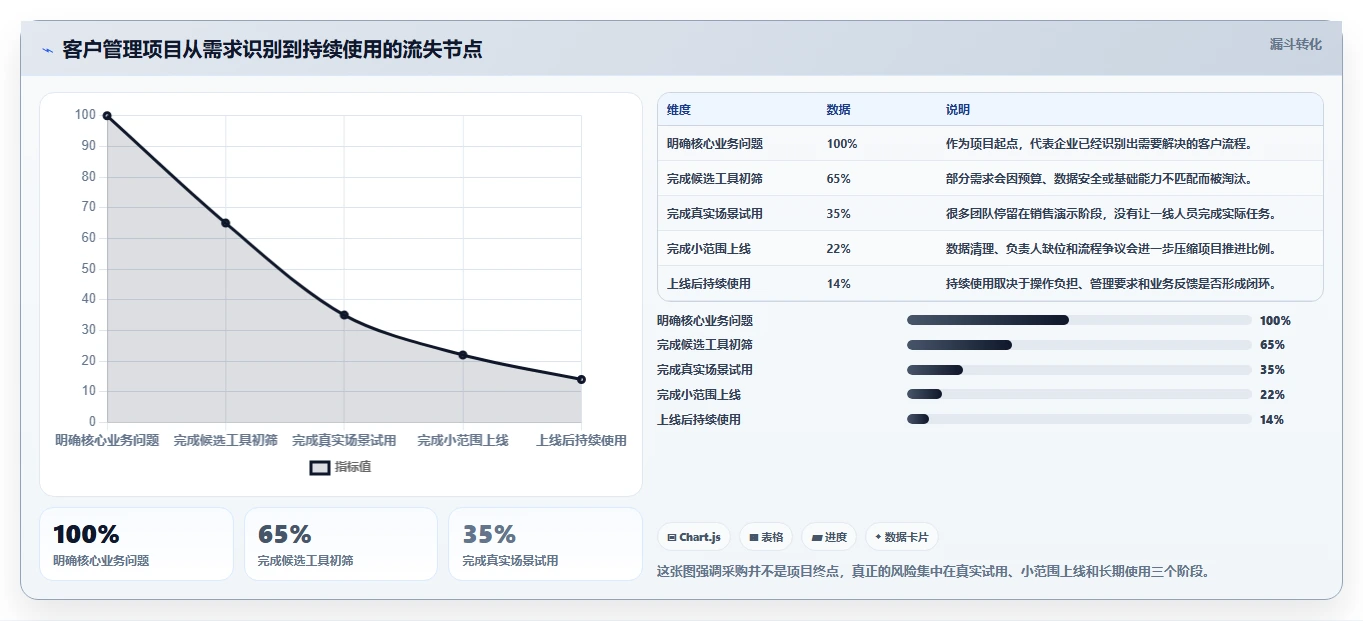1363x621 pixels.
Task: Click the chart data point at value 35
Action: point(344,315)
